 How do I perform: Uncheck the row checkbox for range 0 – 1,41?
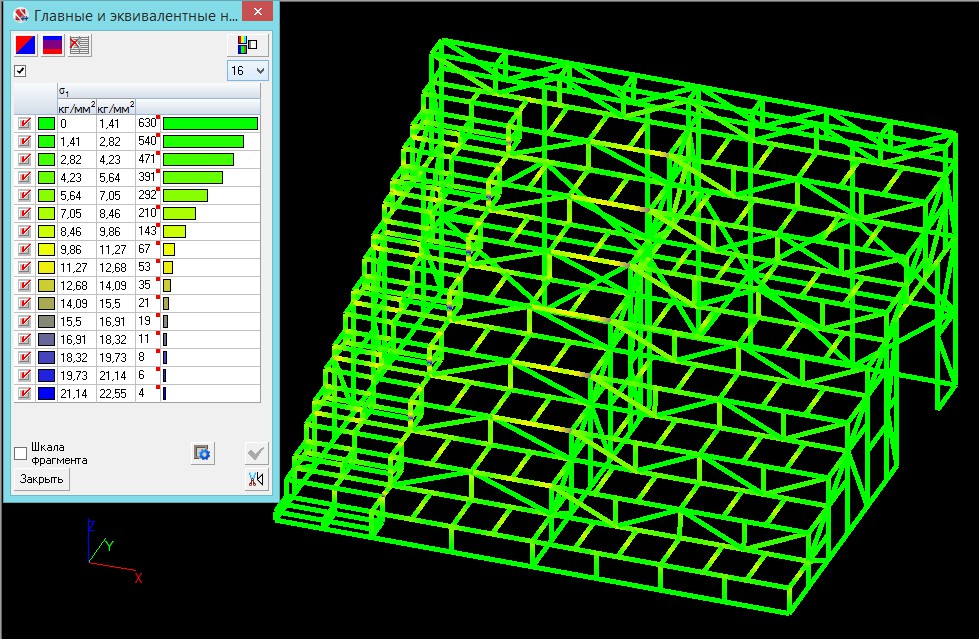point(24,124)
